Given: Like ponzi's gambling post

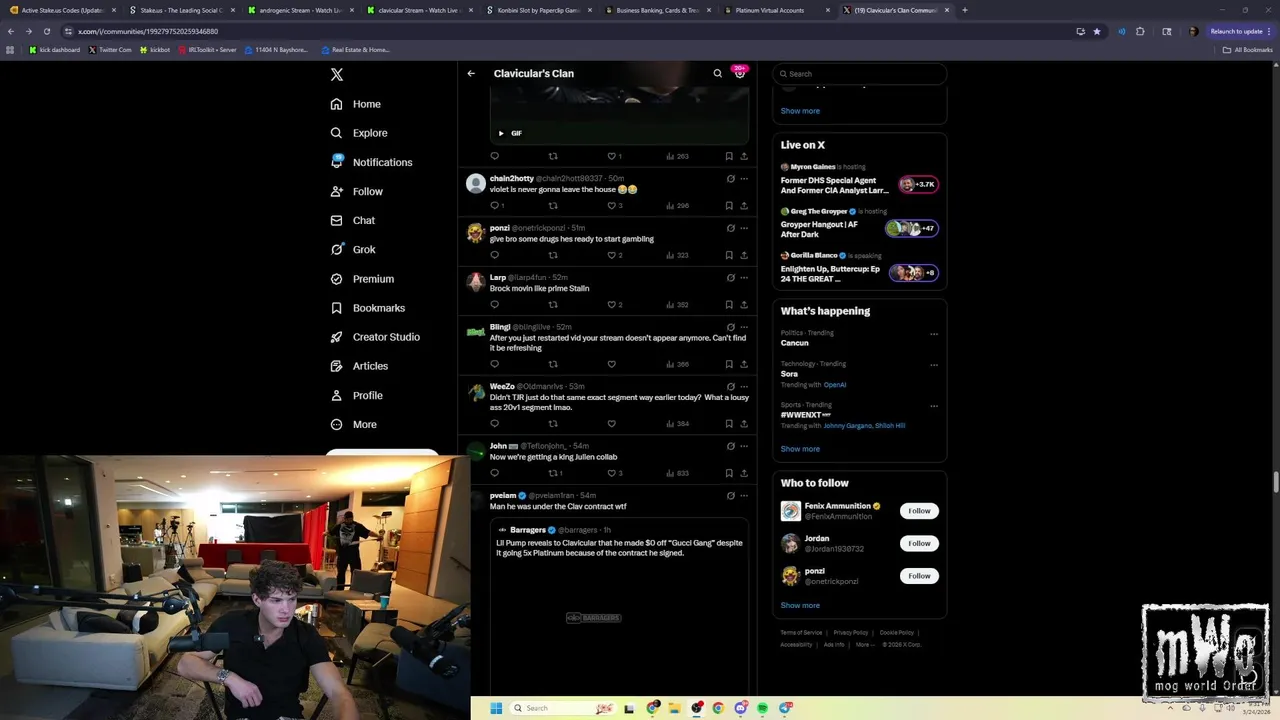Looking at the screenshot, I should 614,255.
